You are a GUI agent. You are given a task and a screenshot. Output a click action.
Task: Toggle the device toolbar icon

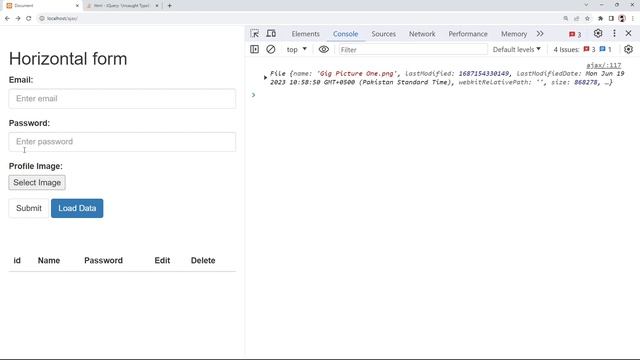coord(271,34)
